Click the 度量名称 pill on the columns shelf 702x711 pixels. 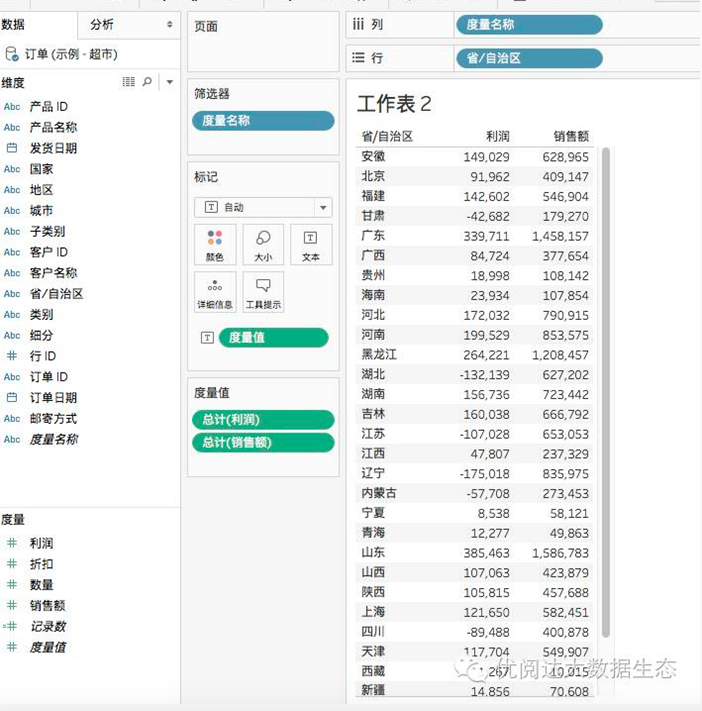click(x=528, y=25)
